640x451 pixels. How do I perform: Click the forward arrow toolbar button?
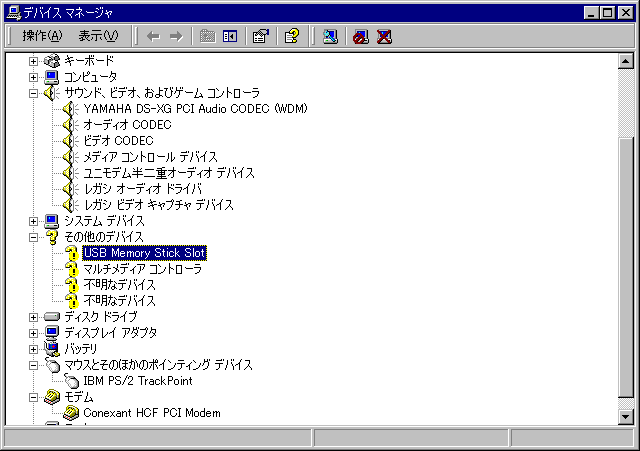coord(176,37)
